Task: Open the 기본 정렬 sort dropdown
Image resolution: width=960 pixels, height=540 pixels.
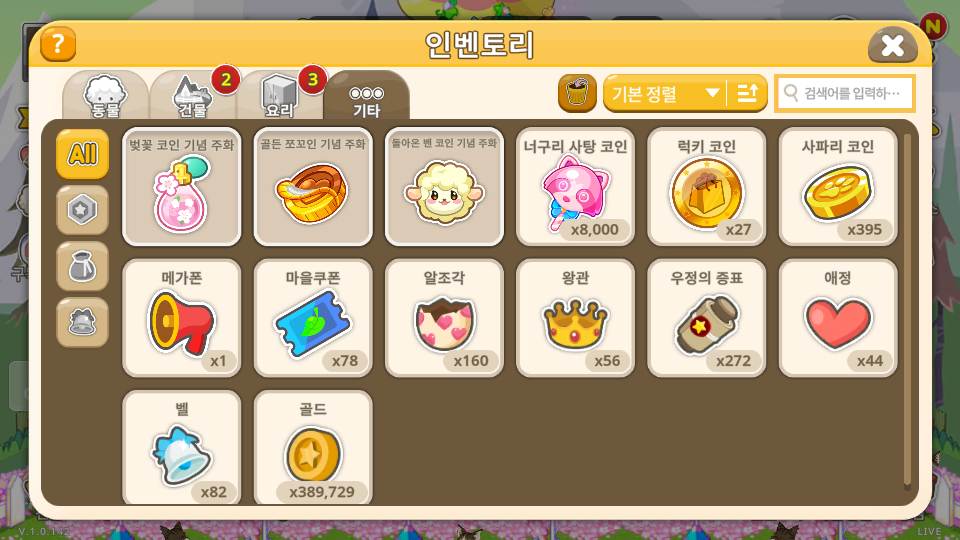Action: 665,93
